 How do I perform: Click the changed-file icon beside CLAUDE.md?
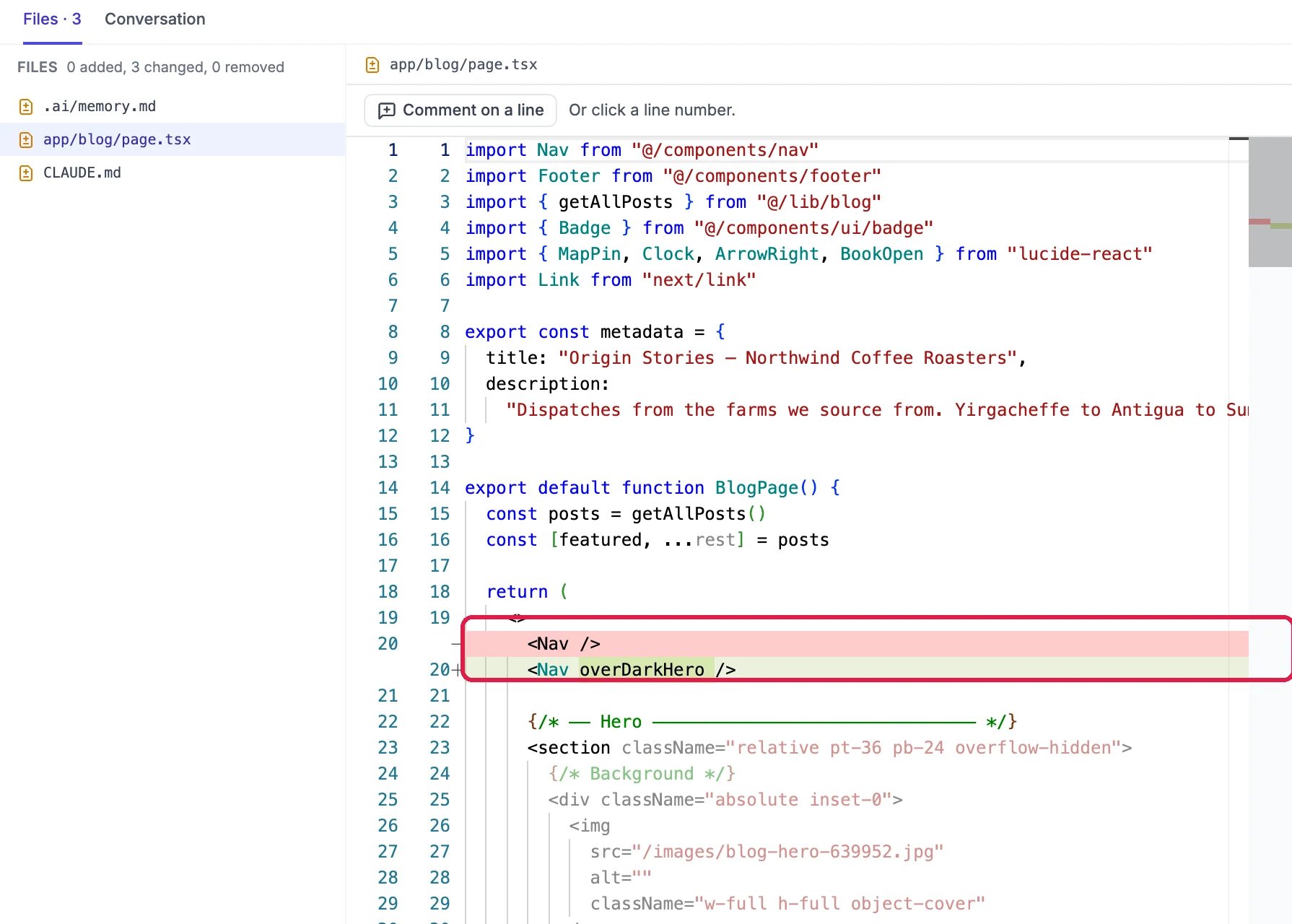click(26, 173)
